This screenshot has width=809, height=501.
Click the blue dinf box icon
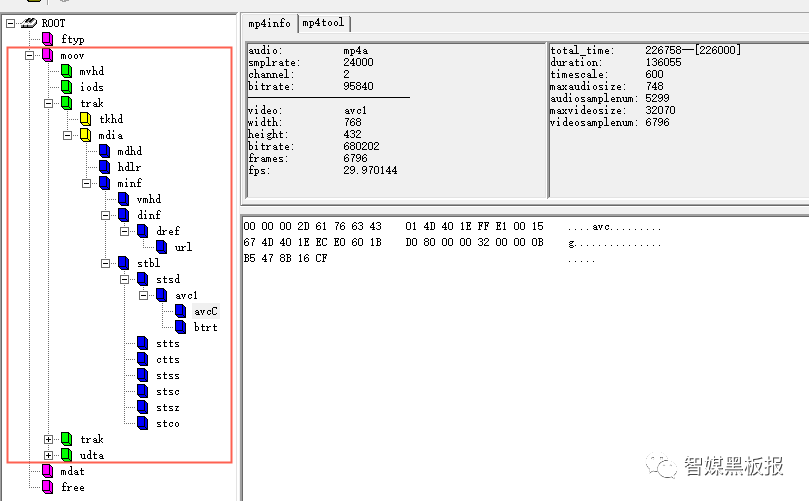coord(124,215)
